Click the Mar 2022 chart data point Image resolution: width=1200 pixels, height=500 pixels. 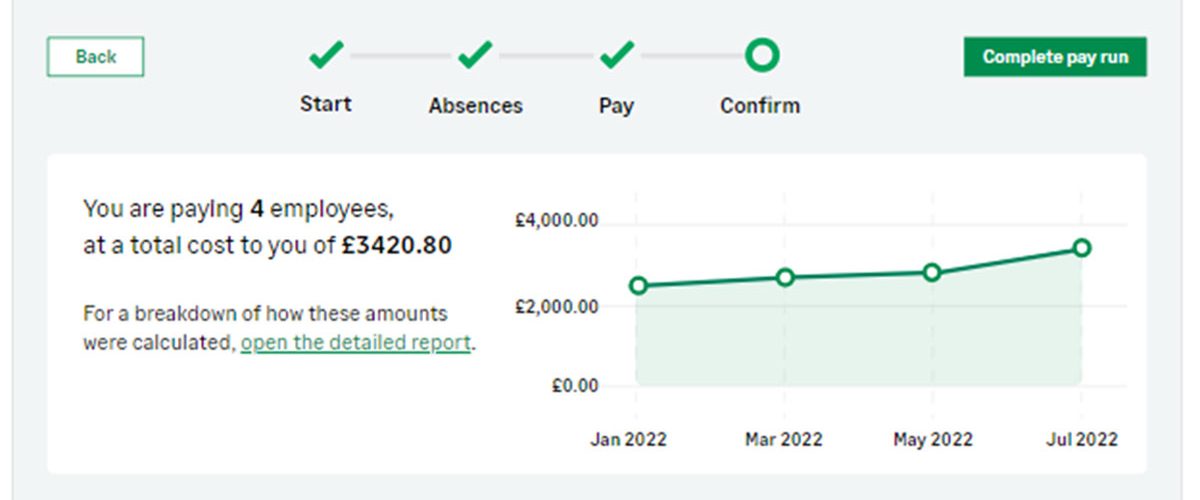coord(785,277)
